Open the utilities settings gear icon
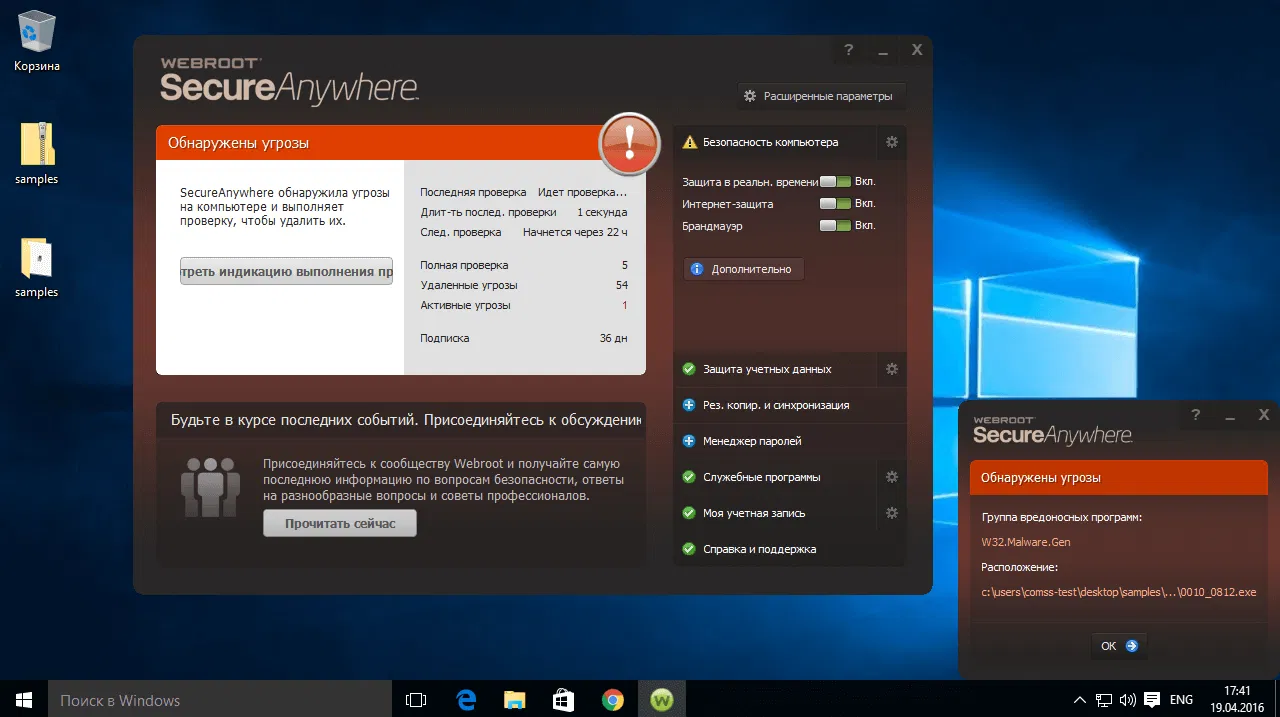 [892, 477]
